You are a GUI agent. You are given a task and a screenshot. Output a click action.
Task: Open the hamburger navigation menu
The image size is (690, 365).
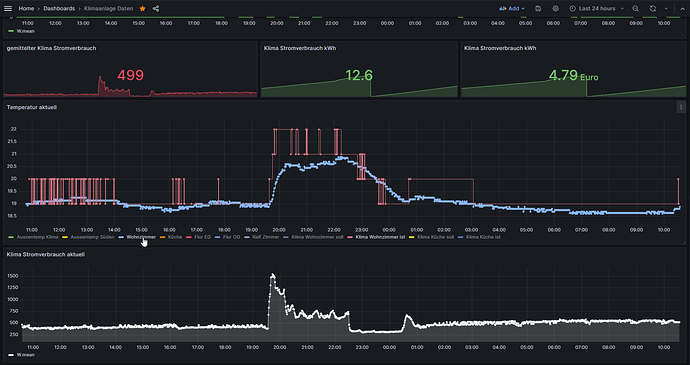(x=8, y=8)
